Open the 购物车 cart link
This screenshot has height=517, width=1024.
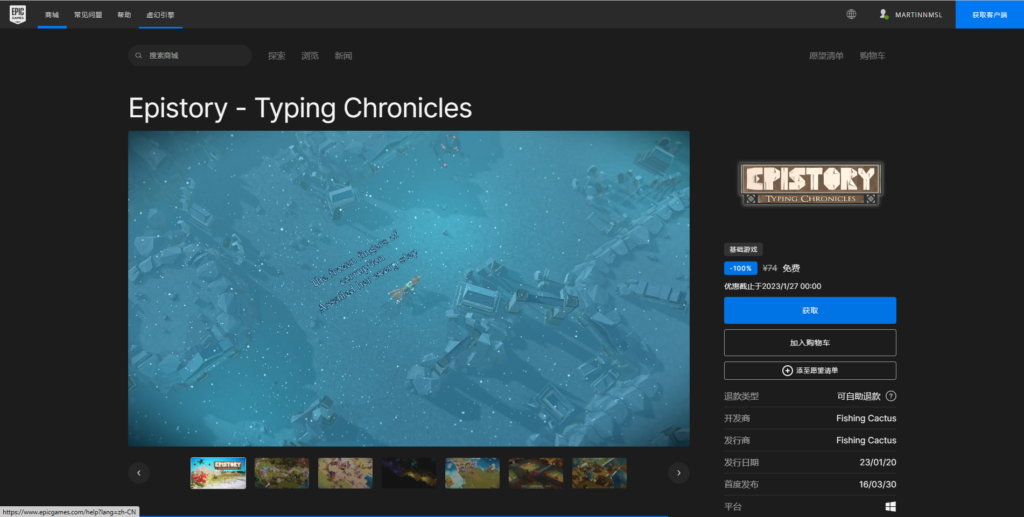(x=872, y=56)
